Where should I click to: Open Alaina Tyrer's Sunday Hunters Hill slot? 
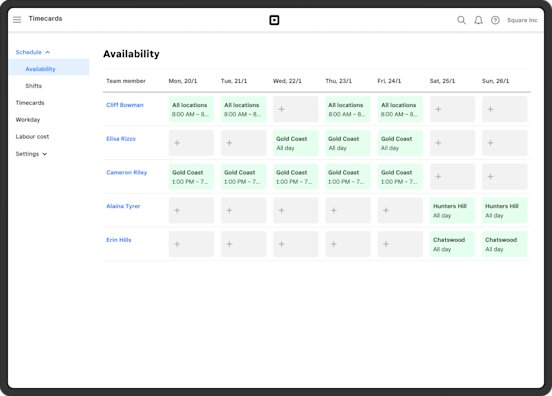click(x=504, y=210)
